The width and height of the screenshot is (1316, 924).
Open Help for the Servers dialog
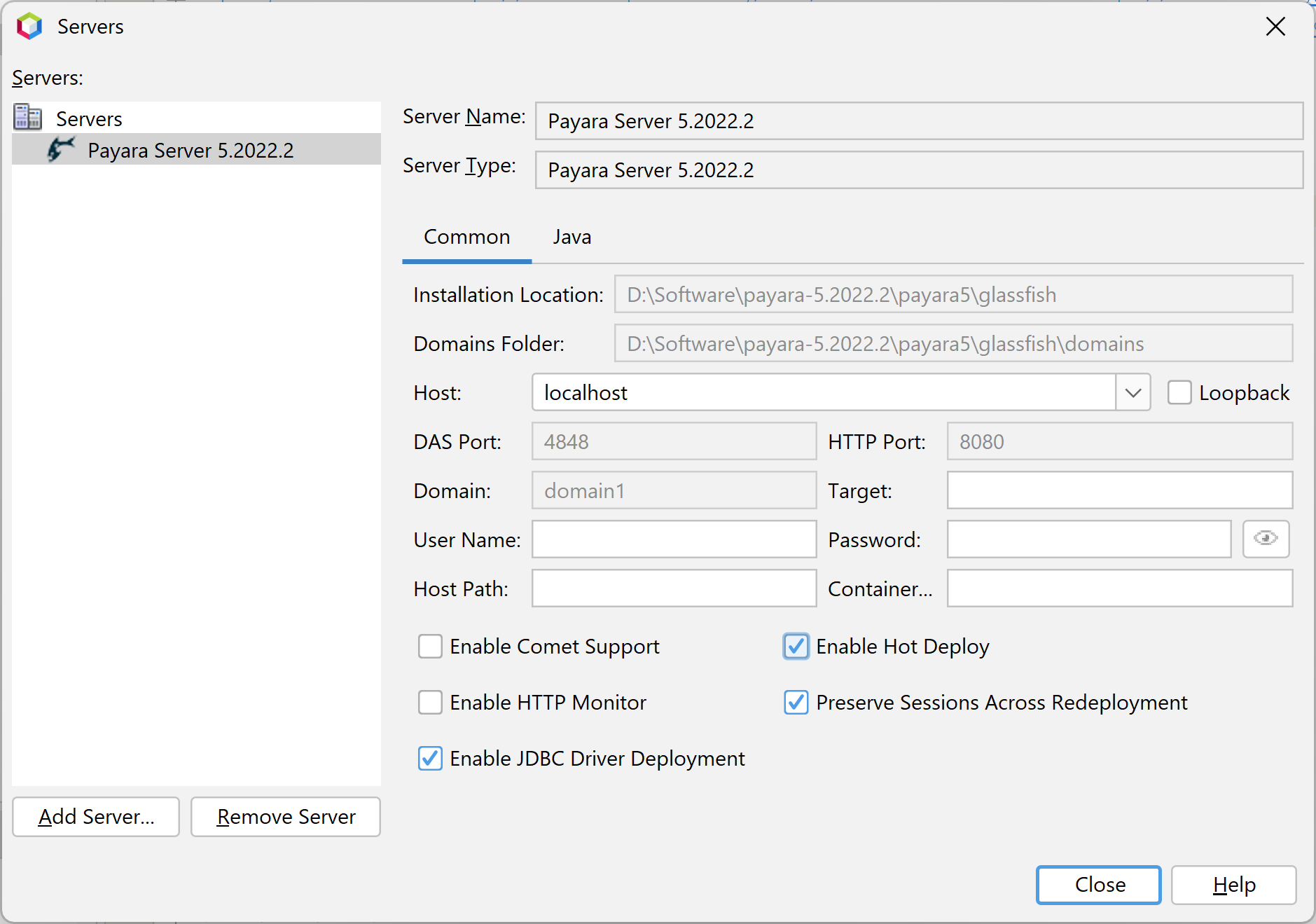(1233, 885)
